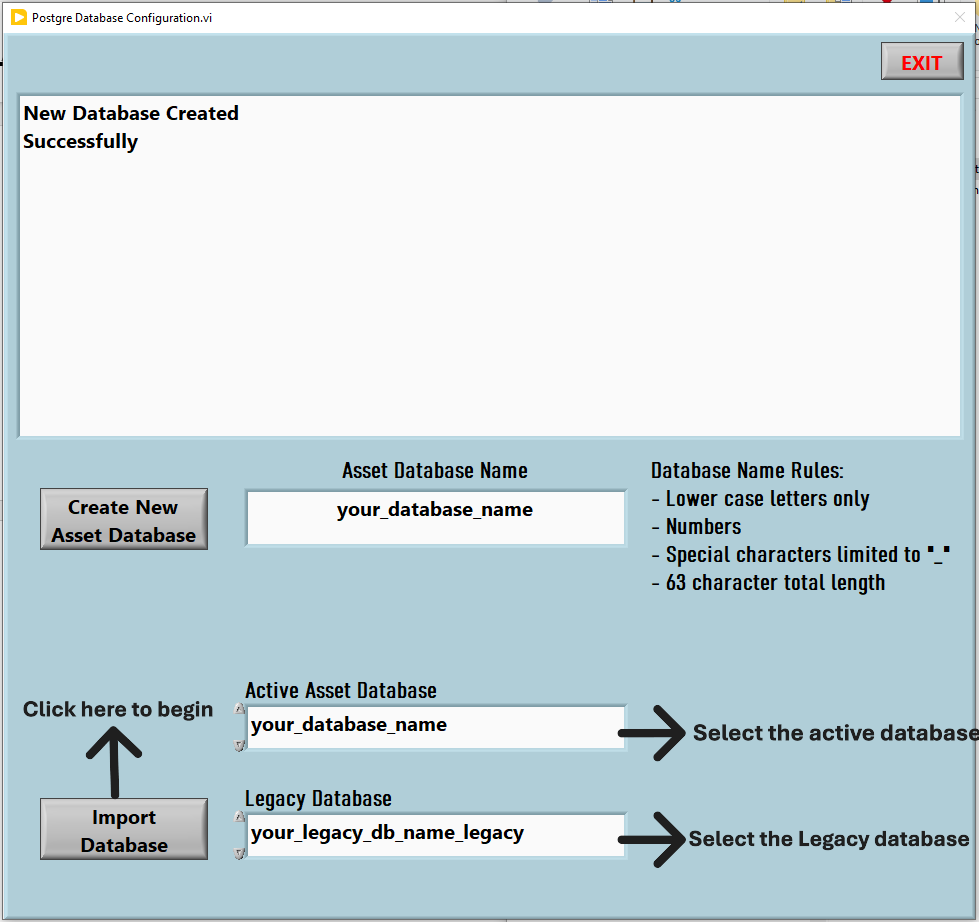Image resolution: width=979 pixels, height=922 pixels.
Task: Click the Import Database button
Action: click(123, 828)
